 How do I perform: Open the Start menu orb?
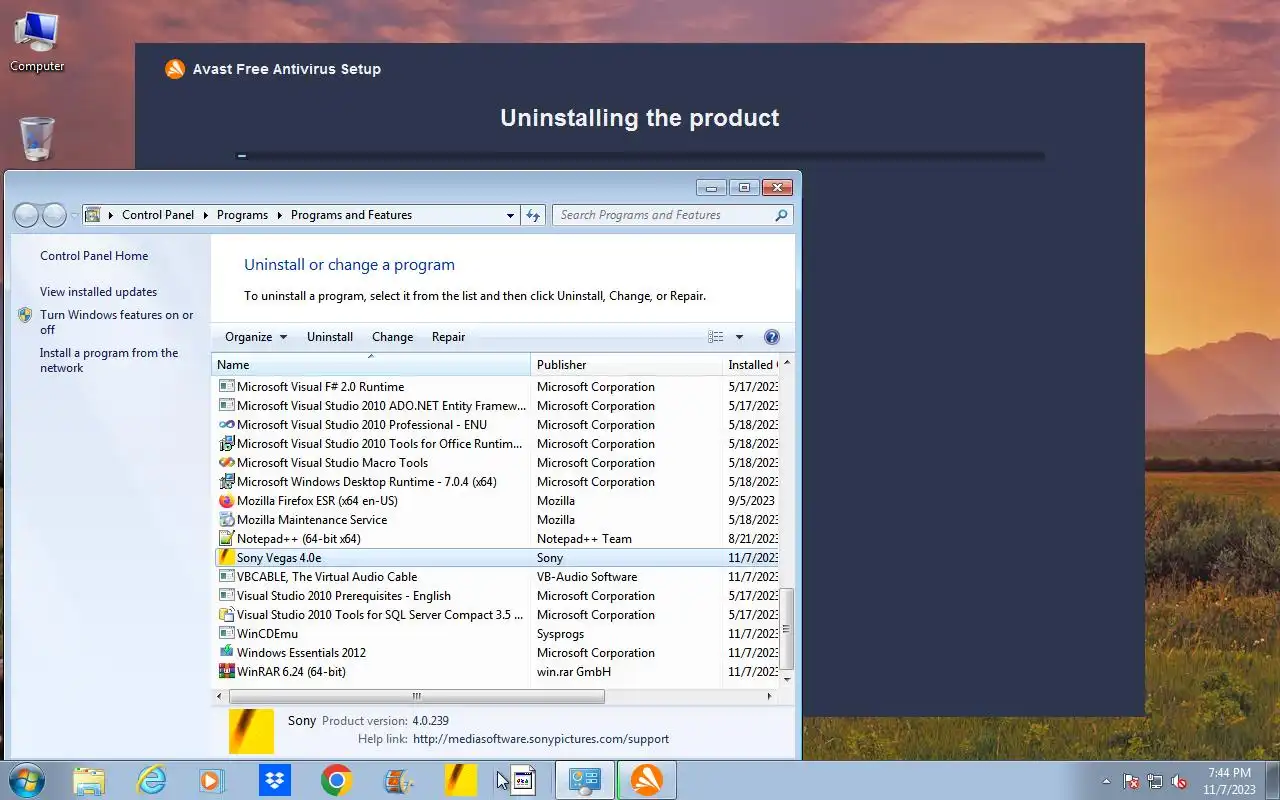click(26, 780)
